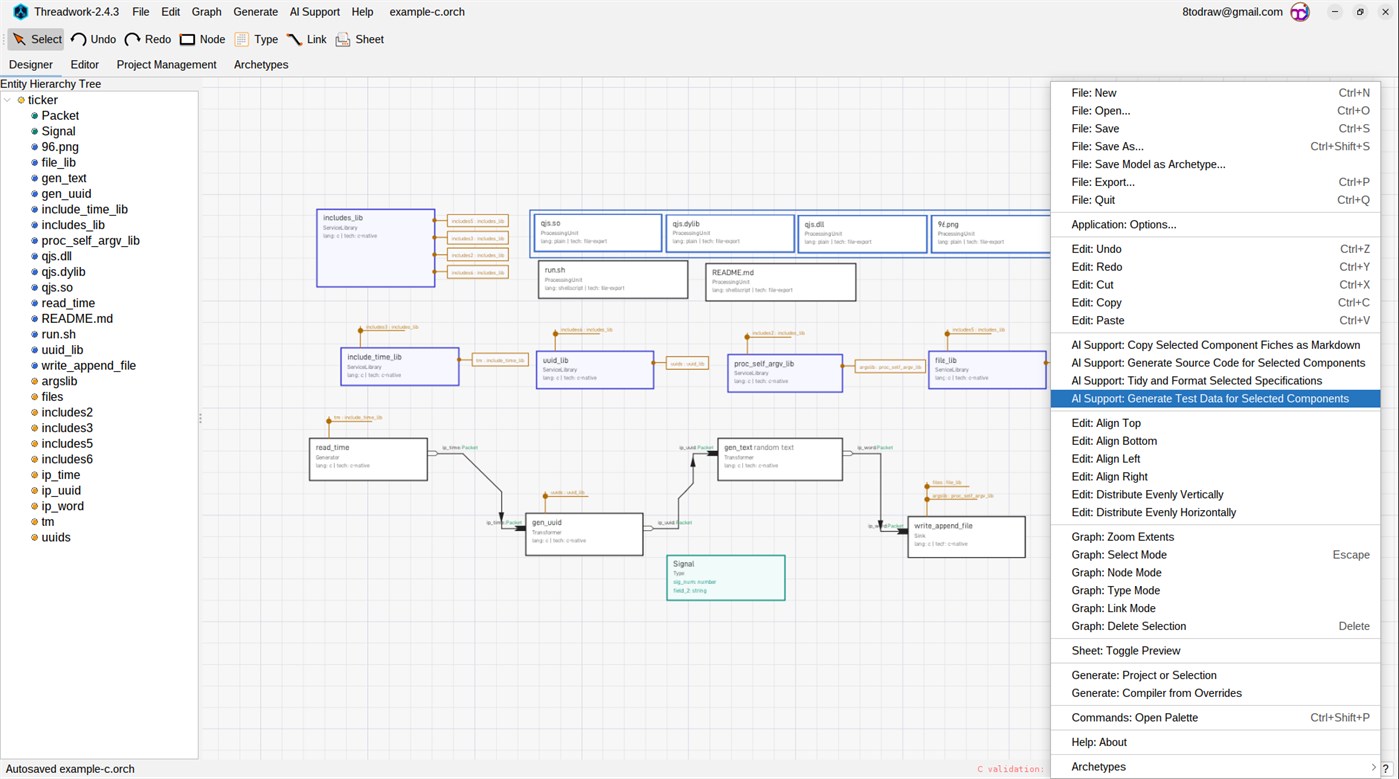Toggle the Sheet tool
This screenshot has width=1399, height=779.
point(360,39)
